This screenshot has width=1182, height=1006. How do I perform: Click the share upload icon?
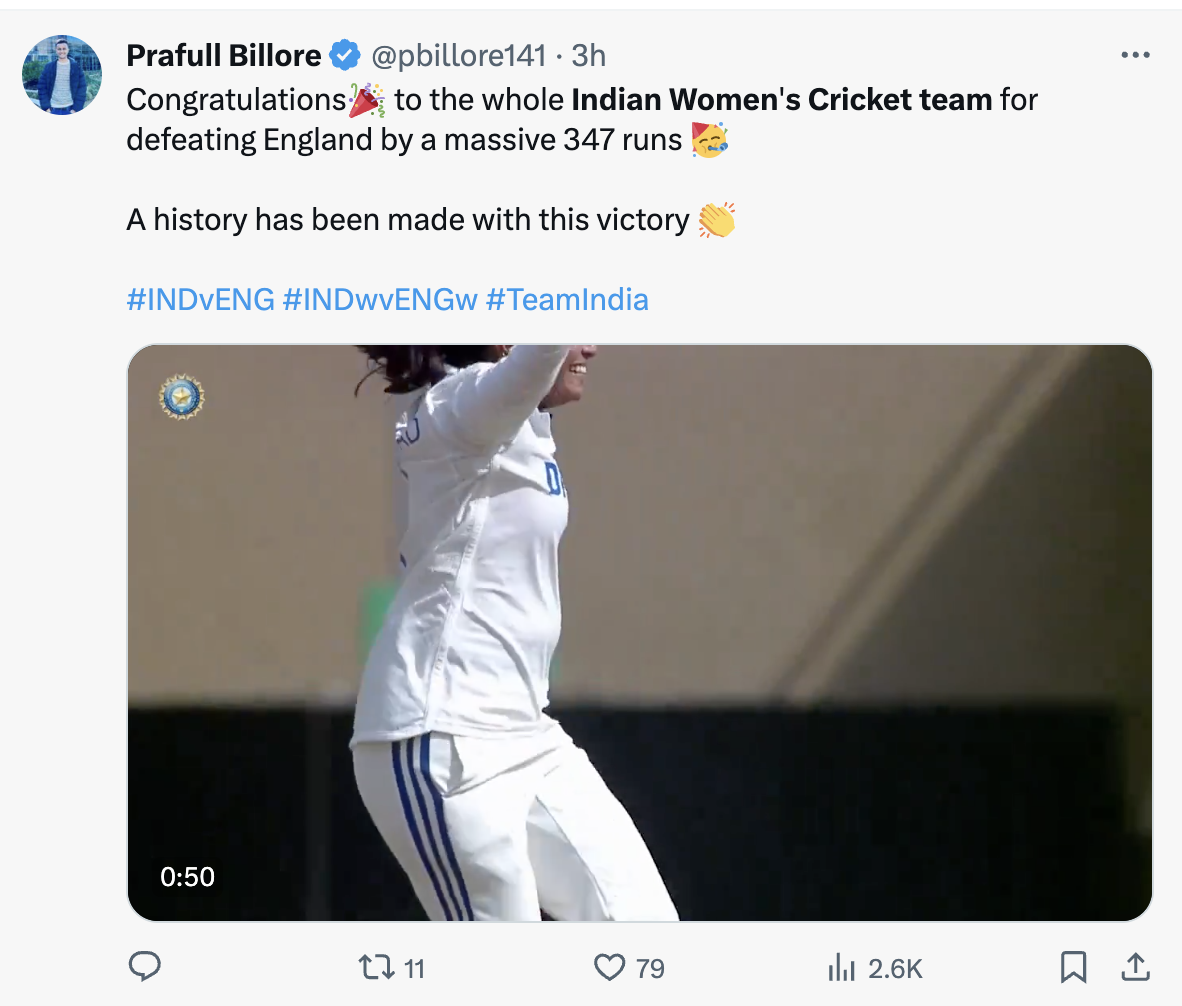pos(1134,966)
